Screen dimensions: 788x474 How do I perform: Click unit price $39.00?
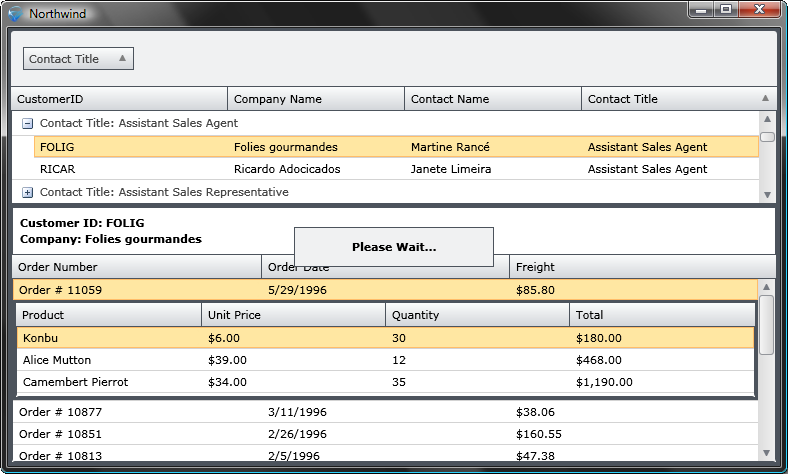click(x=227, y=360)
